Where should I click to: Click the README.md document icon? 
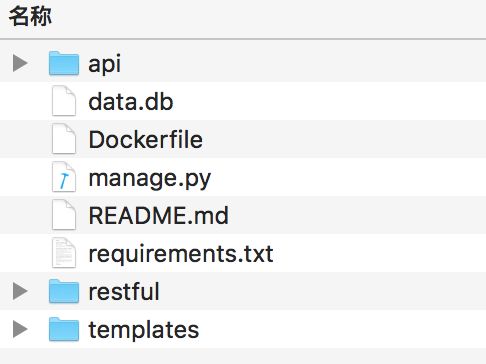64,215
